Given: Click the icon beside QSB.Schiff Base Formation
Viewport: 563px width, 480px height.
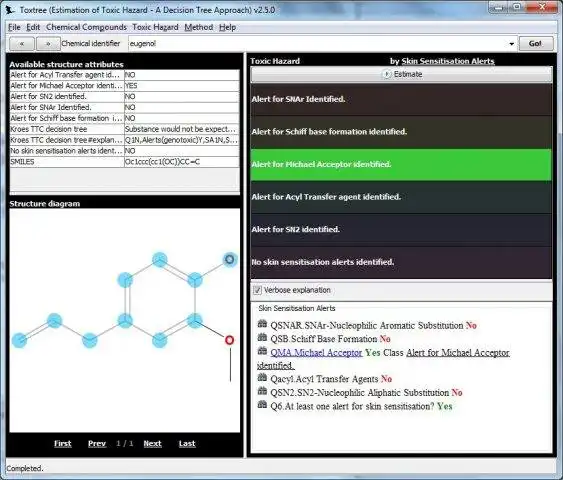Looking at the screenshot, I should 262,337.
